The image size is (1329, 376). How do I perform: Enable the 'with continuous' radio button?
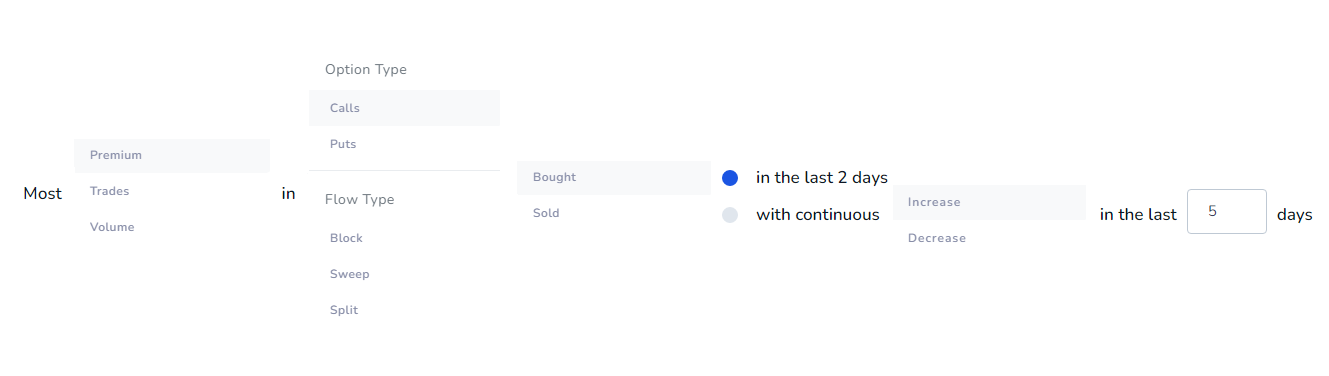(x=730, y=215)
